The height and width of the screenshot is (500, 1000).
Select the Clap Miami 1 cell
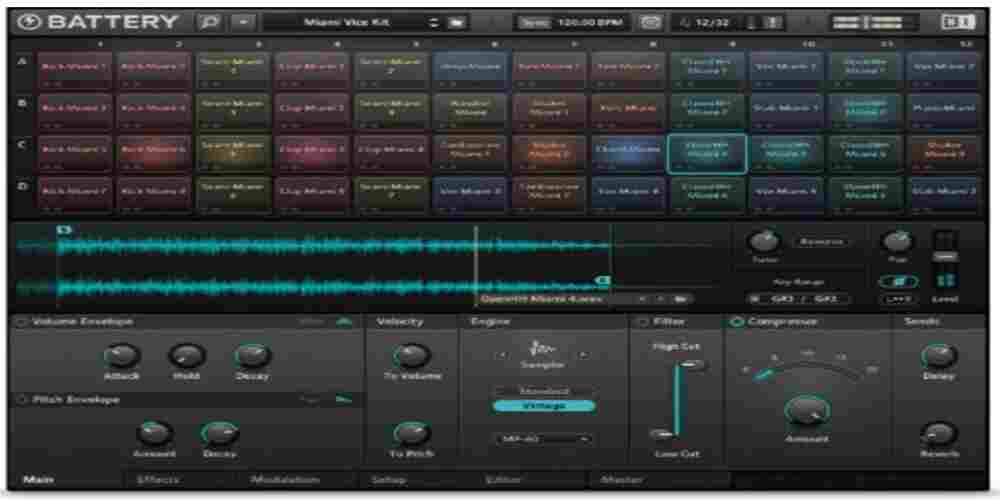click(312, 70)
